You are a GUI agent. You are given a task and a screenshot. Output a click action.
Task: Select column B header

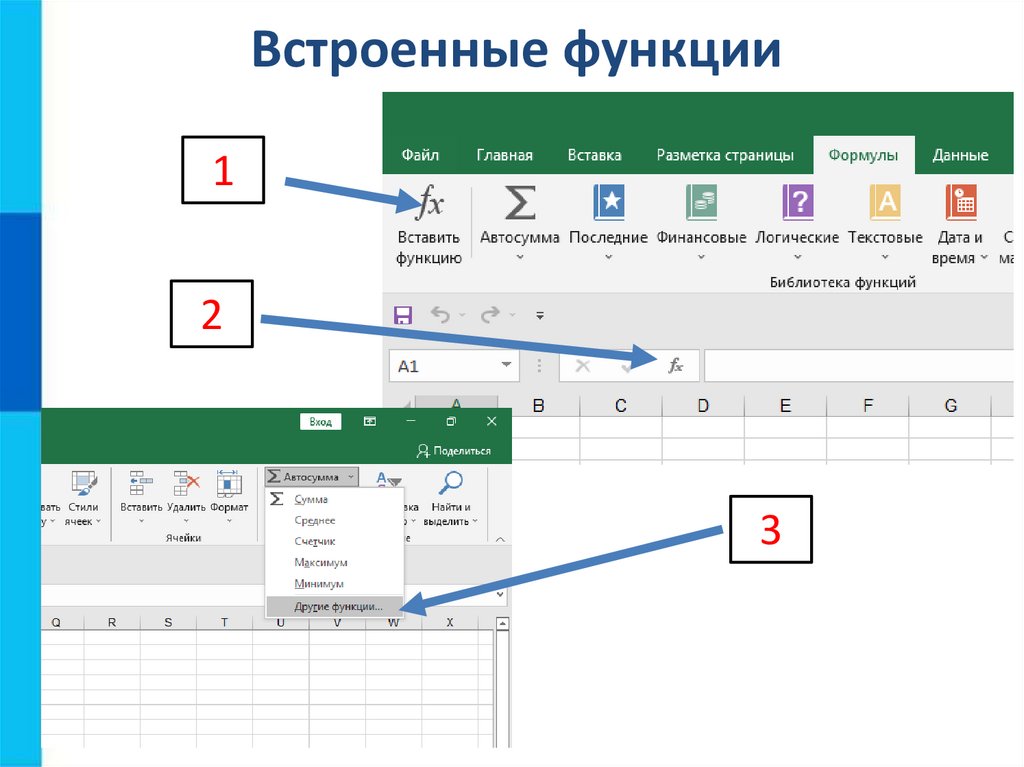(x=538, y=406)
